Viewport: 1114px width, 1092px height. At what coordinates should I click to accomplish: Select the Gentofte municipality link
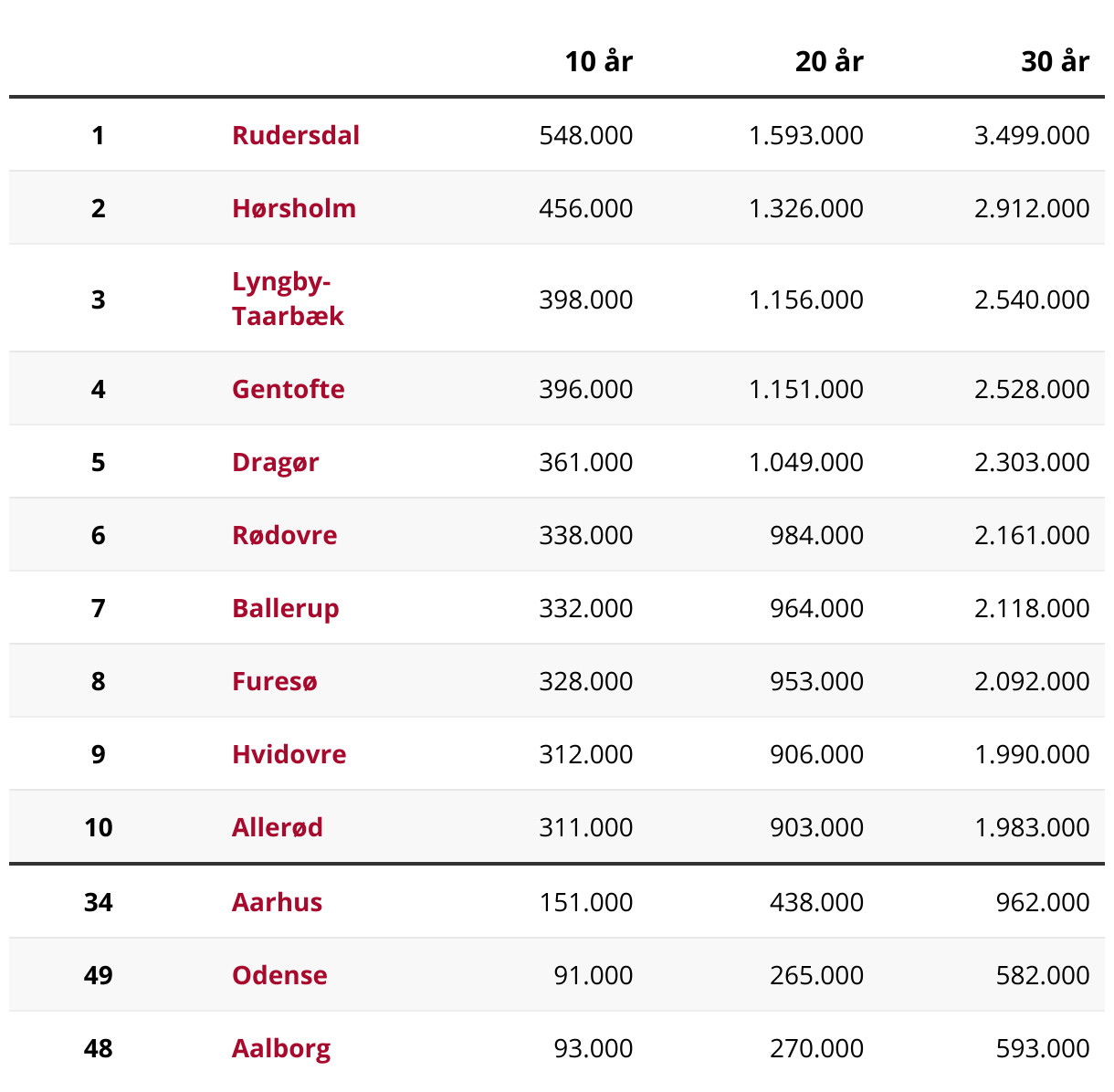(288, 389)
